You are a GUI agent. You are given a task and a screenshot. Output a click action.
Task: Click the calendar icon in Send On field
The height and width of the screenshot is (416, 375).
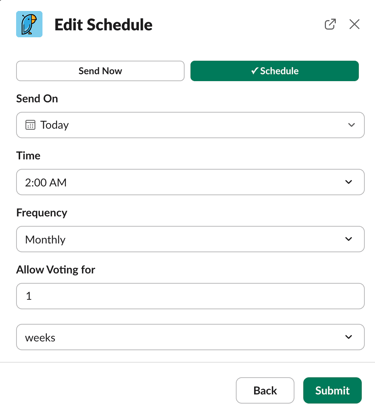point(30,125)
